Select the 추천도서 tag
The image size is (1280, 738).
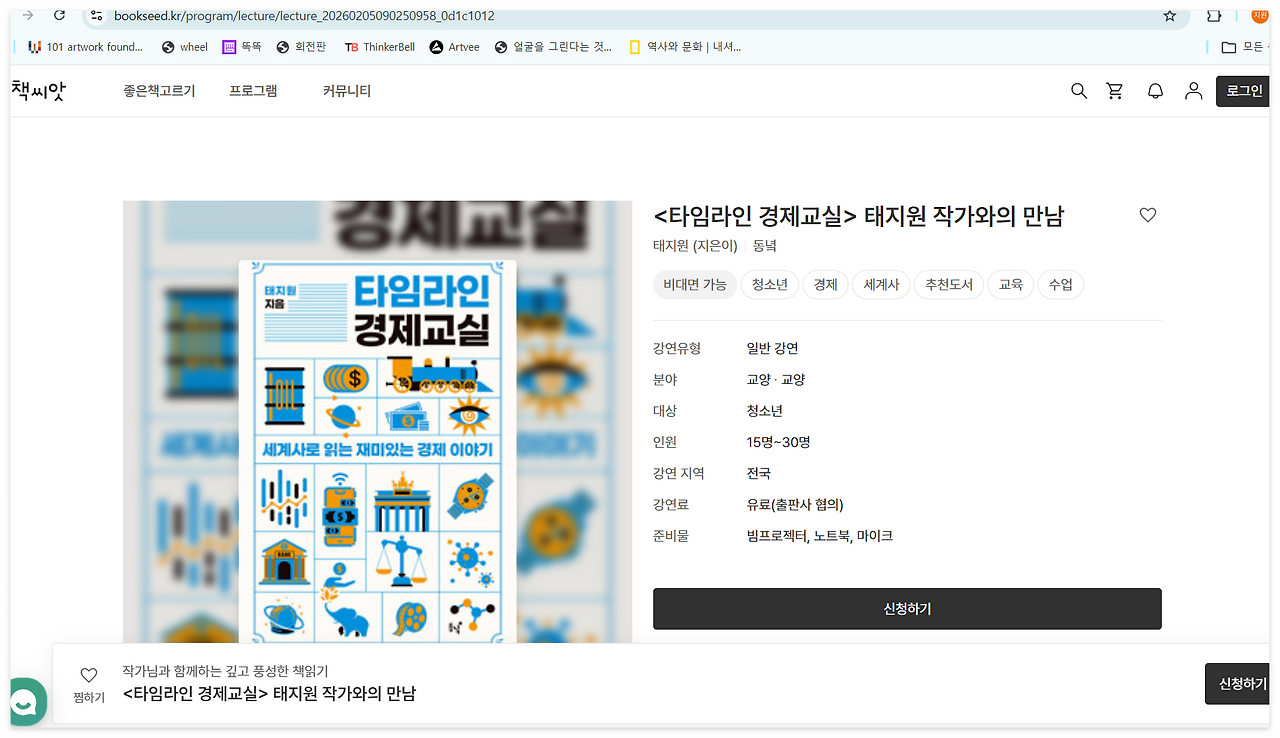(x=949, y=285)
